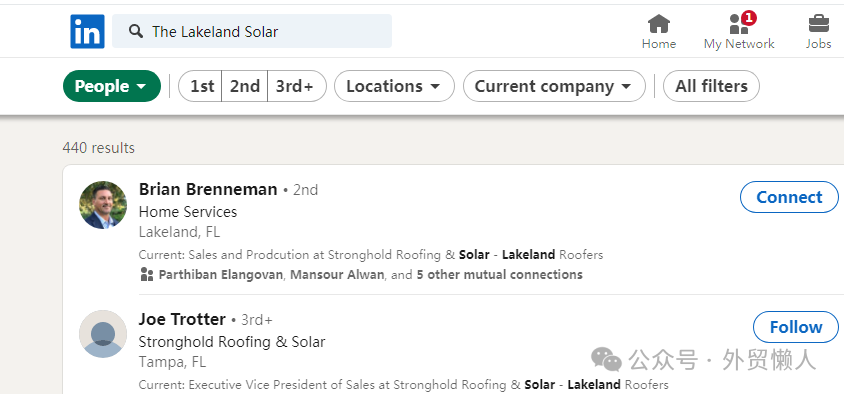Expand the Locations filter dropdown
Screen dimensions: 844x394
[394, 86]
